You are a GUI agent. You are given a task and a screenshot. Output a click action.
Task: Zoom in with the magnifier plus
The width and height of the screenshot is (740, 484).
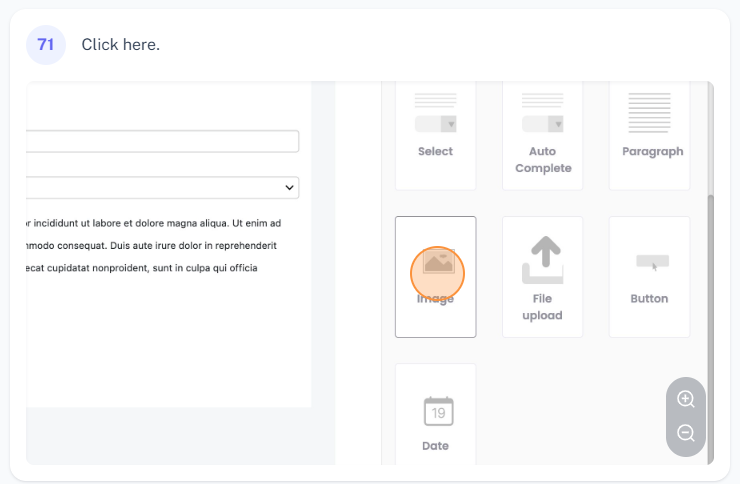[x=686, y=399]
